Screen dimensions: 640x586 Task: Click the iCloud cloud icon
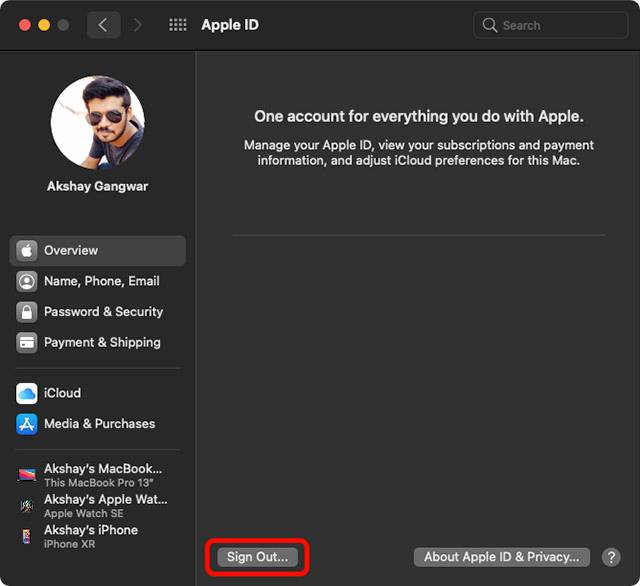27,393
